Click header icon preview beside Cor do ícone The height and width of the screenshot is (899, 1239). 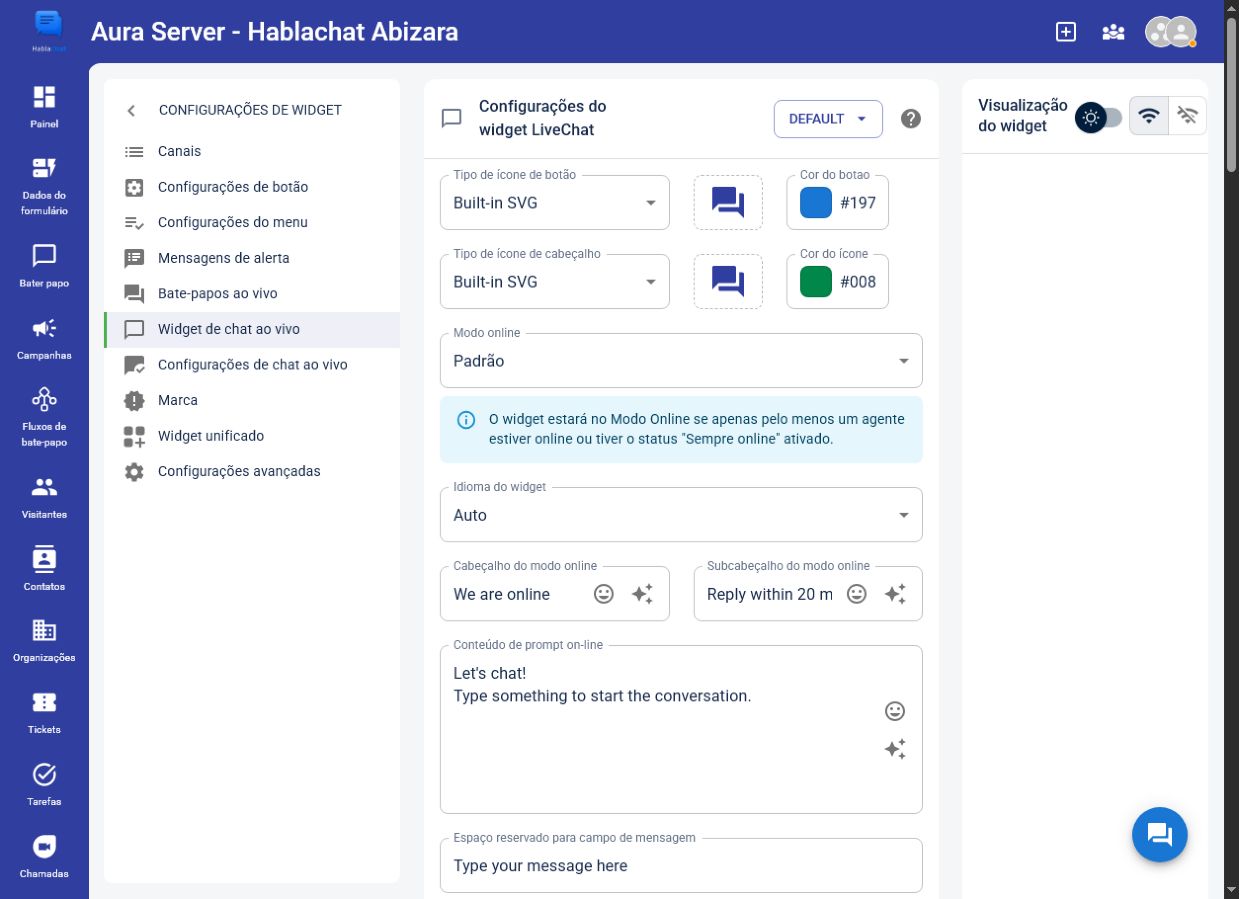[728, 282]
